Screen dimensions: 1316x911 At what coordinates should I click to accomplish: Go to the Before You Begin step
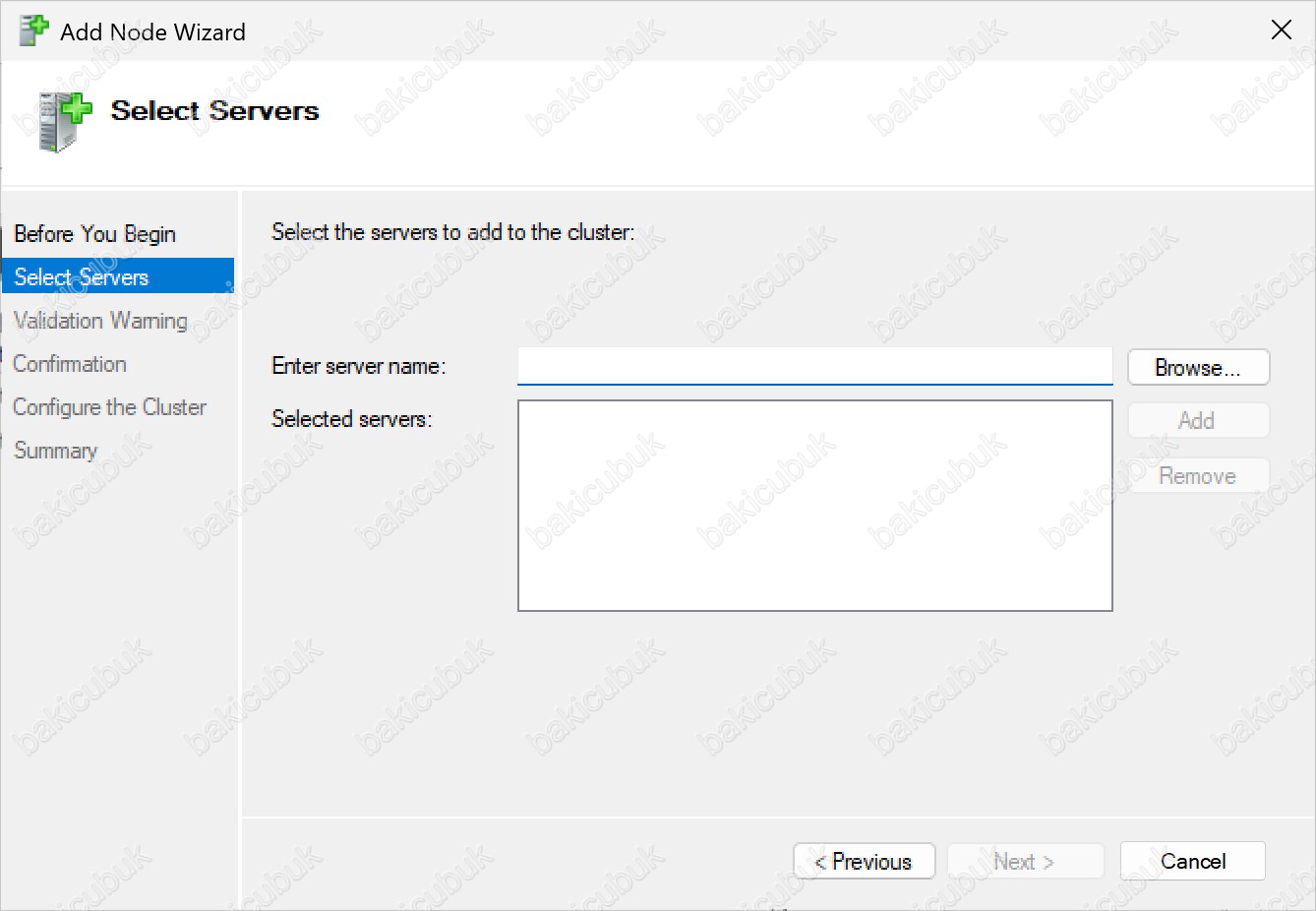point(94,234)
